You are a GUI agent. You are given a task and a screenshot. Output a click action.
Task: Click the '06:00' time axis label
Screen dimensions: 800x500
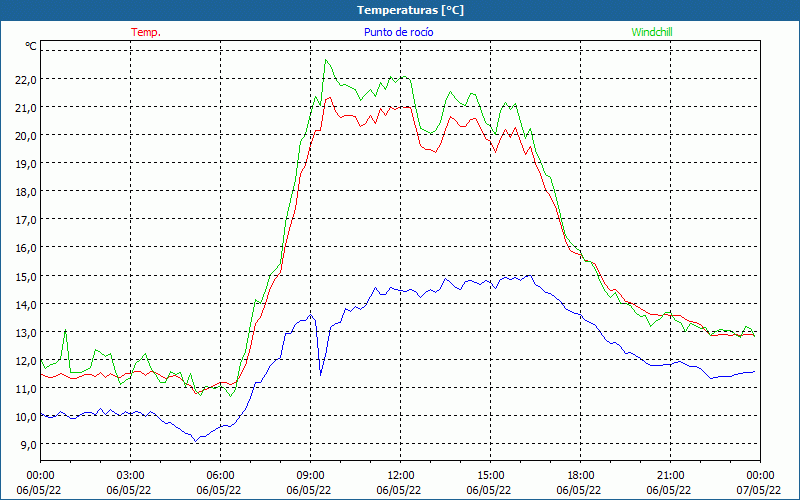tap(220, 475)
